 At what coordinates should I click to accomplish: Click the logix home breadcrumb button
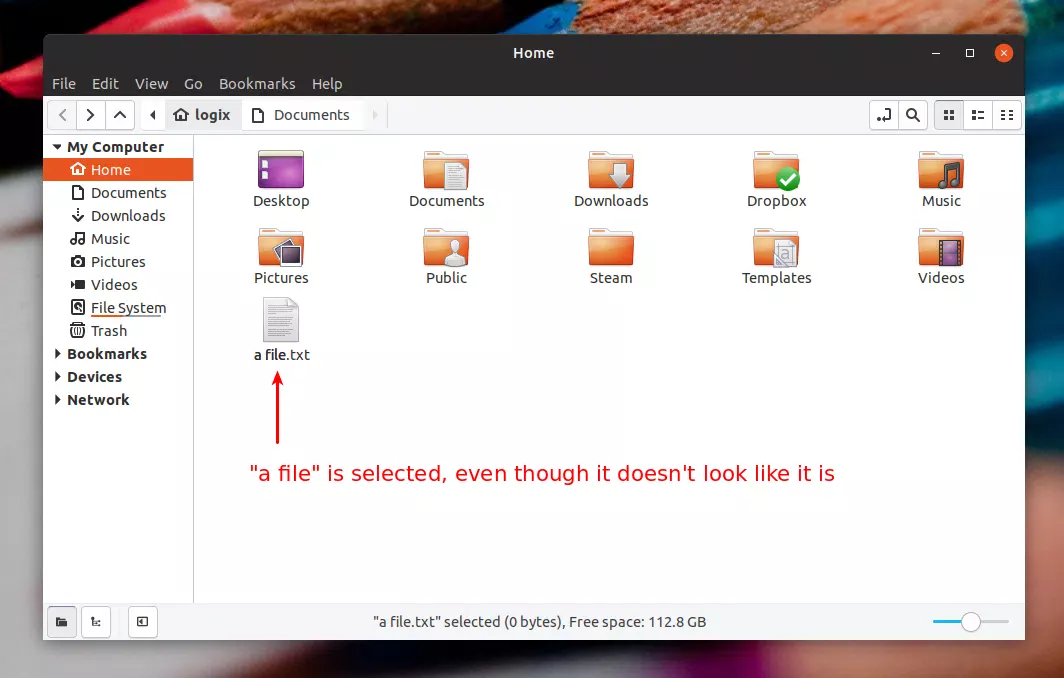point(203,114)
